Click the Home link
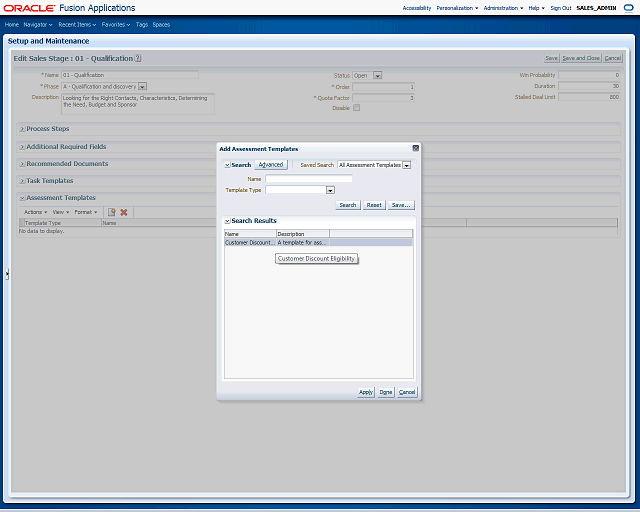 (12, 25)
